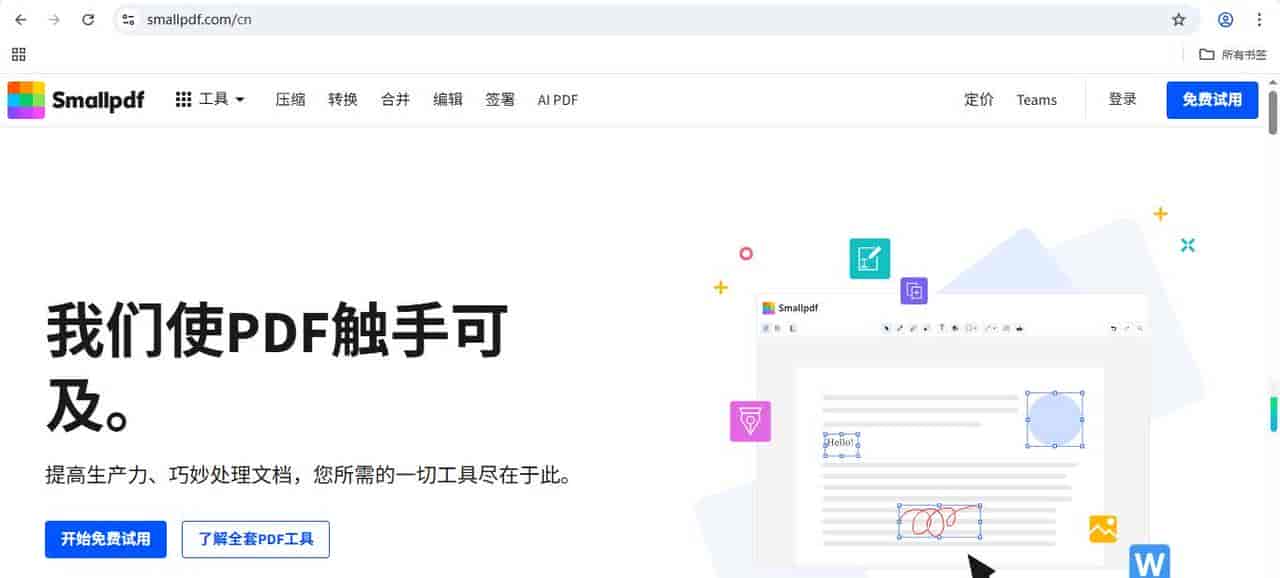This screenshot has height=578, width=1280.
Task: Open the Teams link
Action: [x=1037, y=100]
